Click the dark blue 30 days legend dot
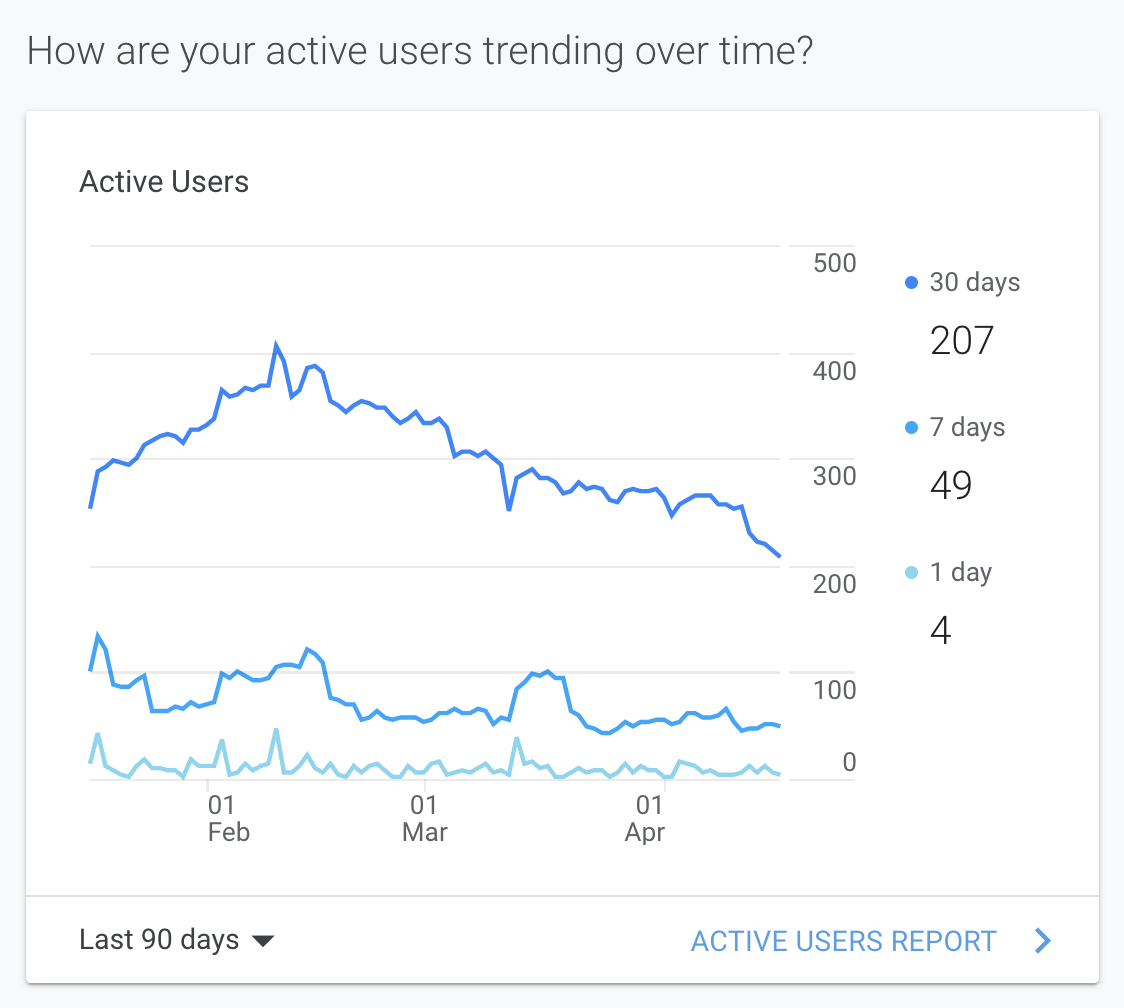The height and width of the screenshot is (1008, 1124). [x=911, y=283]
